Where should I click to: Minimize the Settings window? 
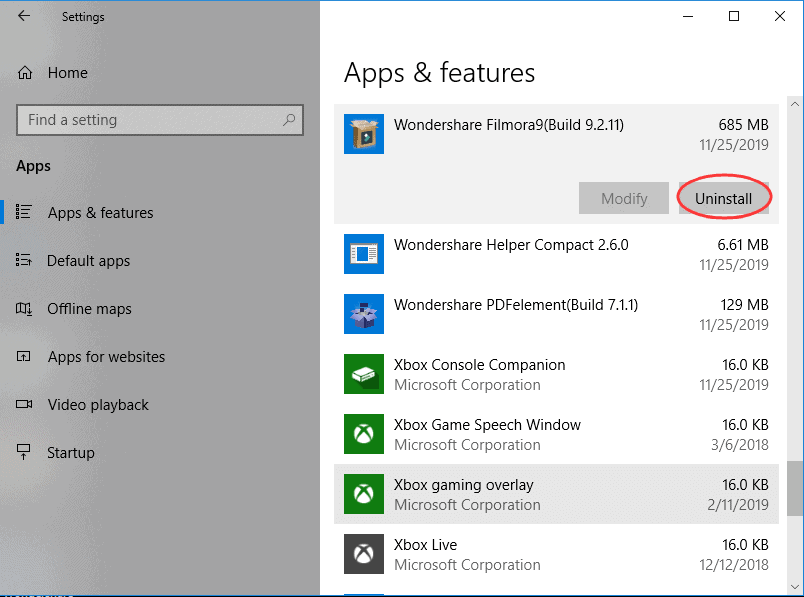coord(688,16)
